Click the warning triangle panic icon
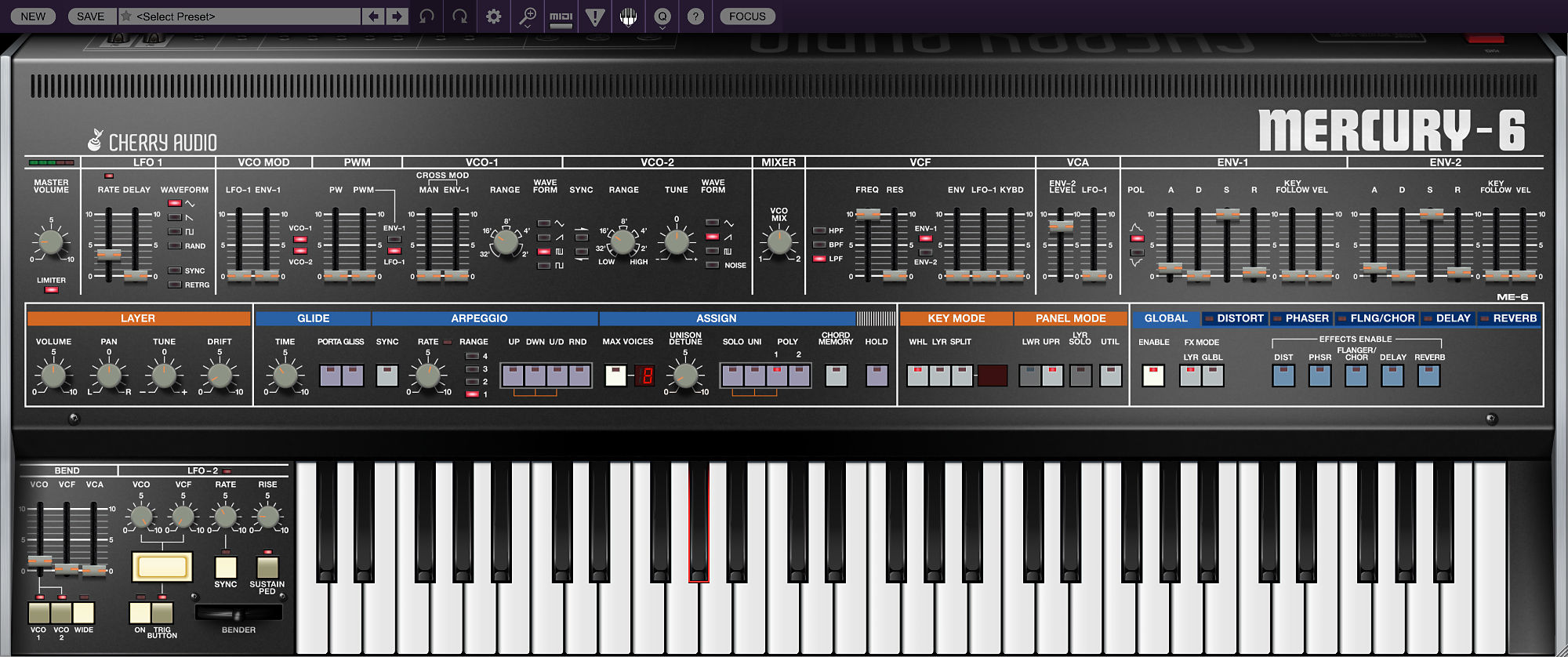This screenshot has width=1568, height=657. click(595, 16)
